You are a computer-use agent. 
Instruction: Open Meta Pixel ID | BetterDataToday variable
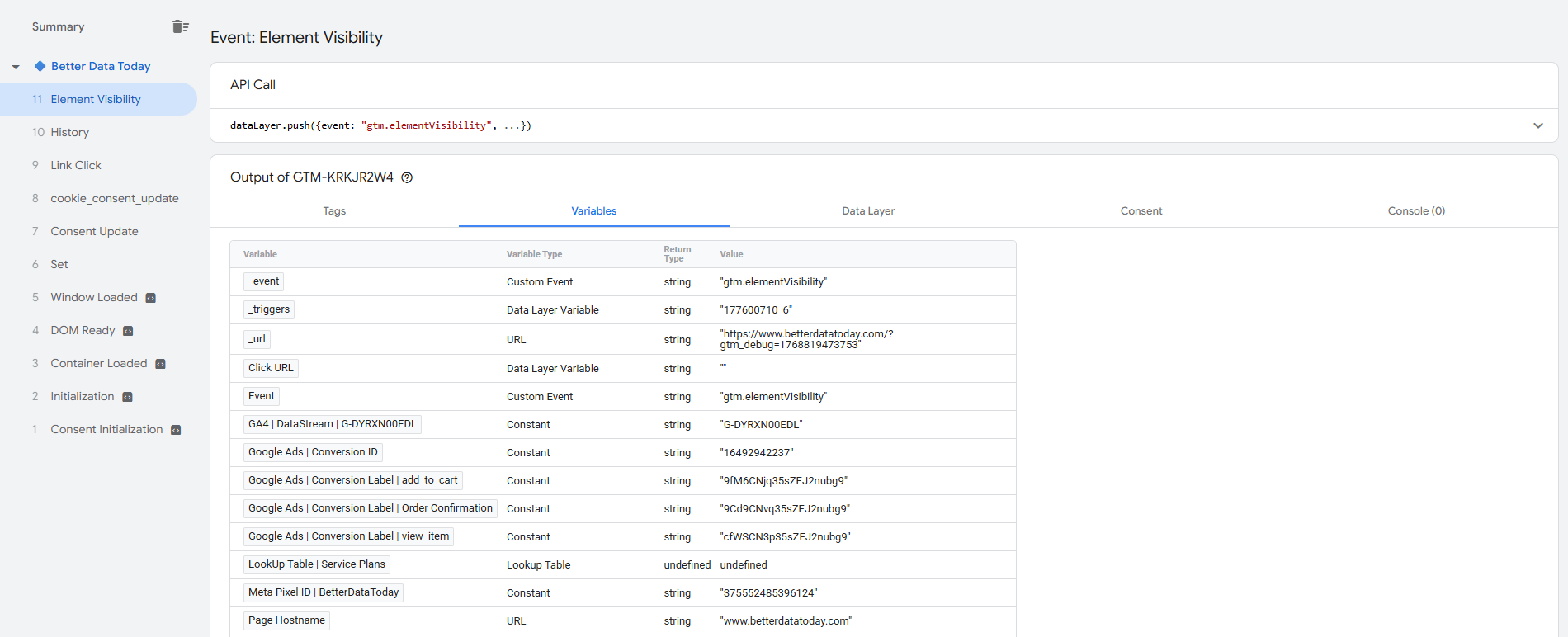[324, 592]
